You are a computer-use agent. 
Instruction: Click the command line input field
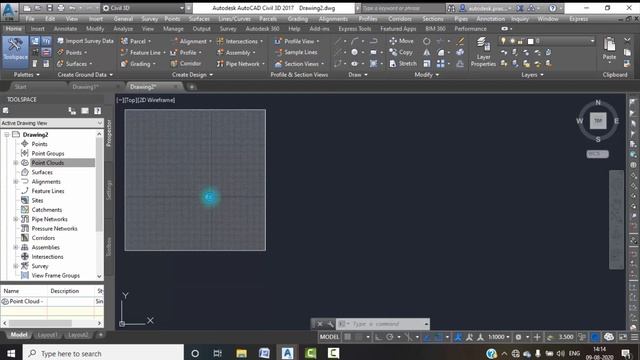[382, 324]
